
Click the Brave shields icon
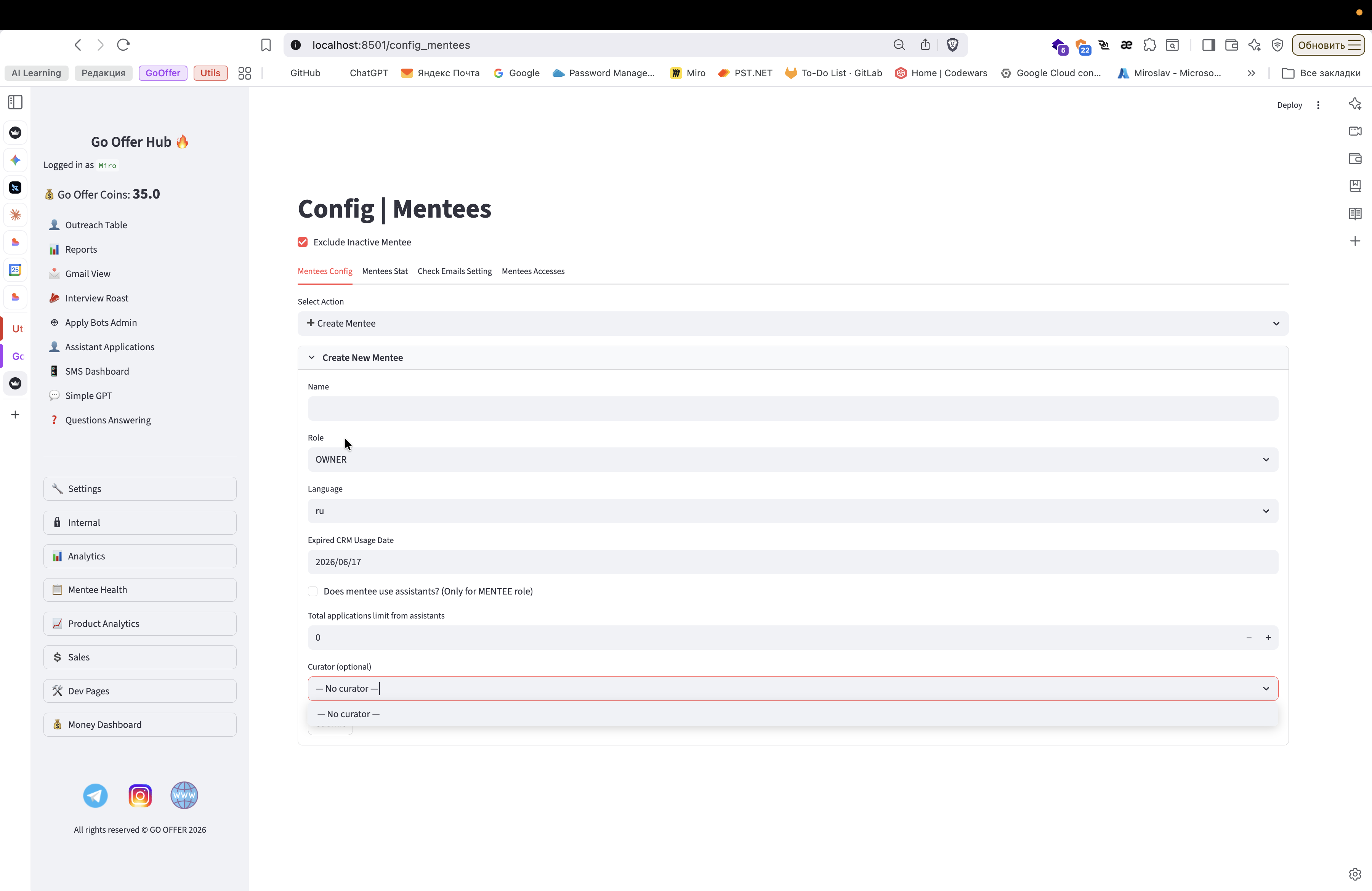point(952,45)
